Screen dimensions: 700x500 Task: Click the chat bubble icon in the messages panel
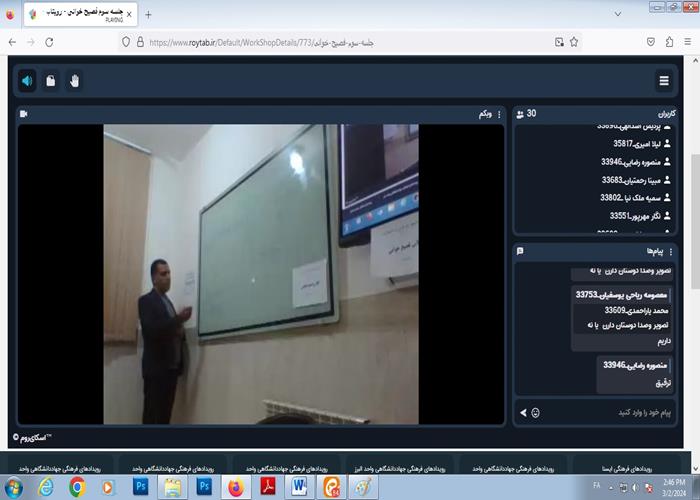coord(520,251)
